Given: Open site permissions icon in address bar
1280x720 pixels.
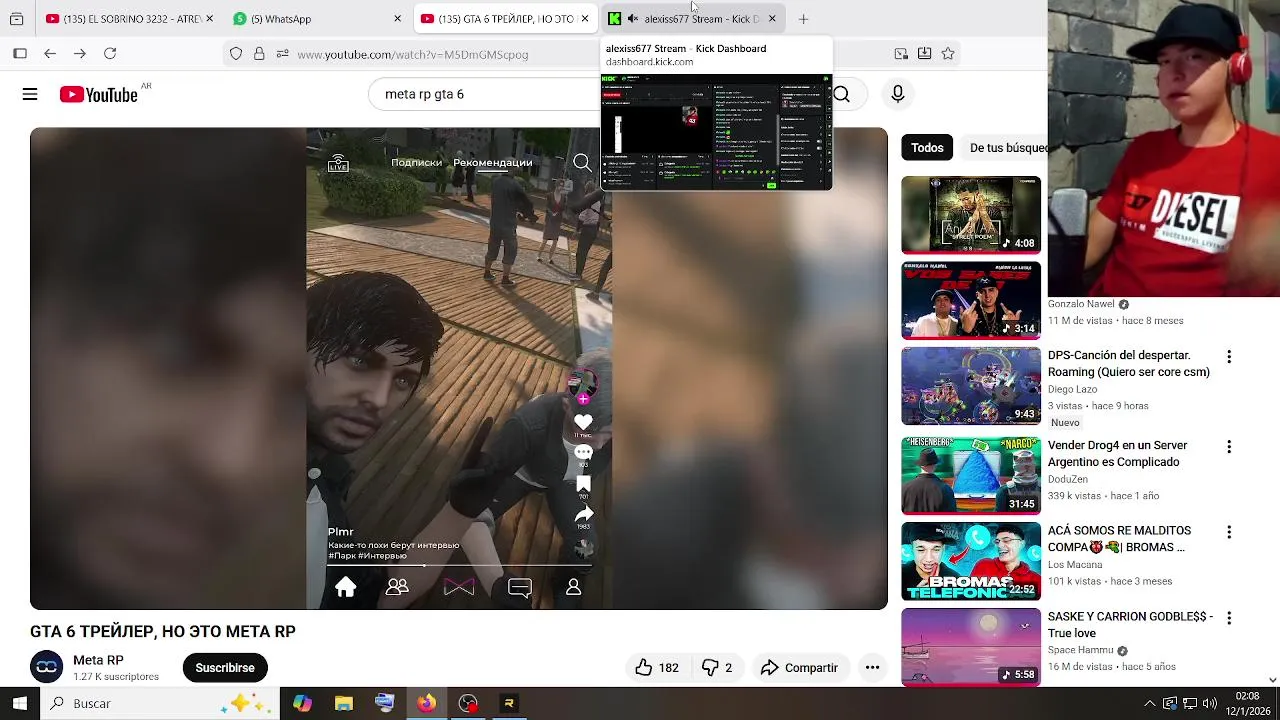Looking at the screenshot, I should pos(282,54).
